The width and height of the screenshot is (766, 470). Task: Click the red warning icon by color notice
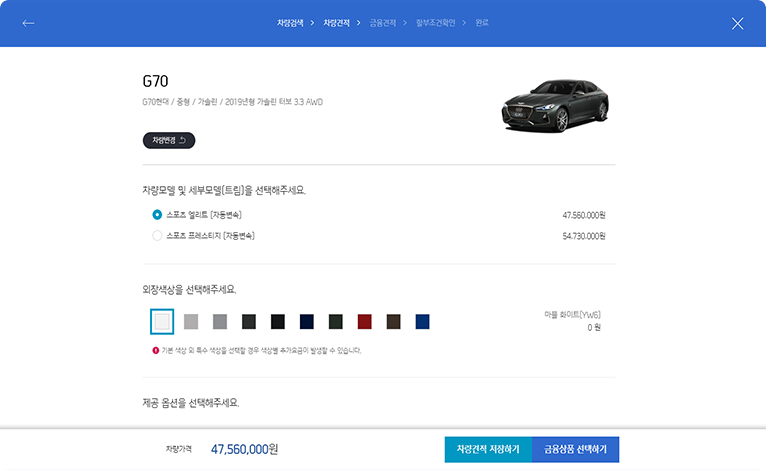pos(155,350)
